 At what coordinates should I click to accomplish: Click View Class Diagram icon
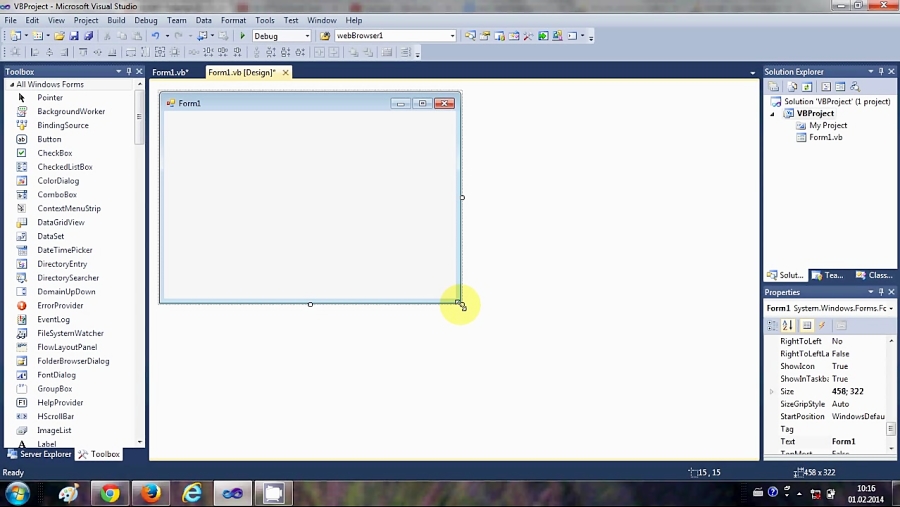tap(855, 87)
